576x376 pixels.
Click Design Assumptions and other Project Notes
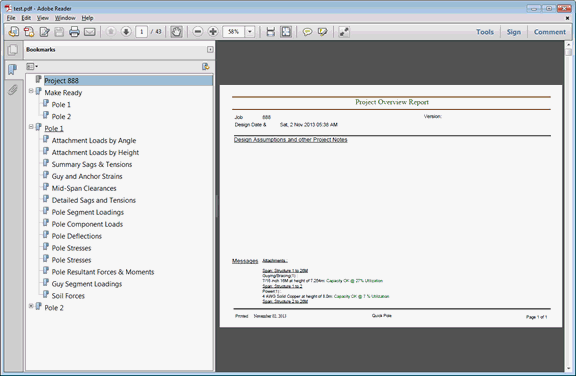tap(291, 140)
